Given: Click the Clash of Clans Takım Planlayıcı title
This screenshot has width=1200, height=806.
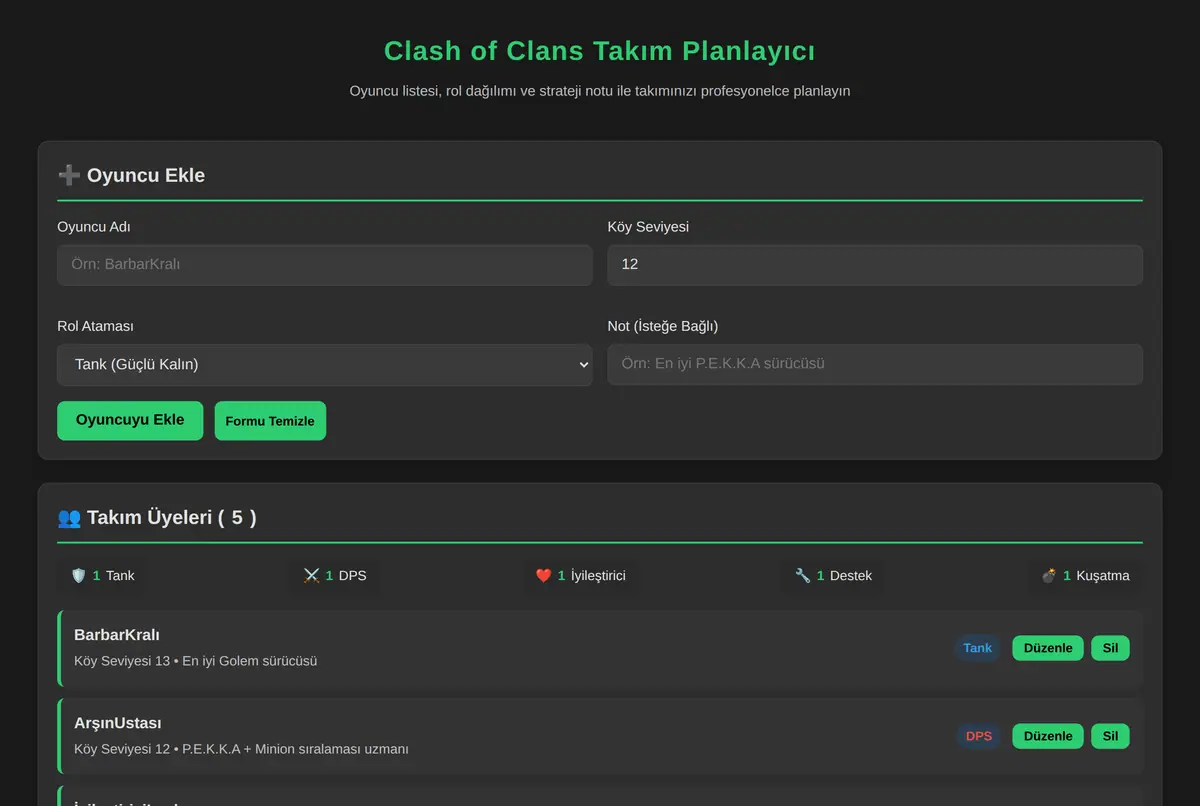Looking at the screenshot, I should pos(600,51).
